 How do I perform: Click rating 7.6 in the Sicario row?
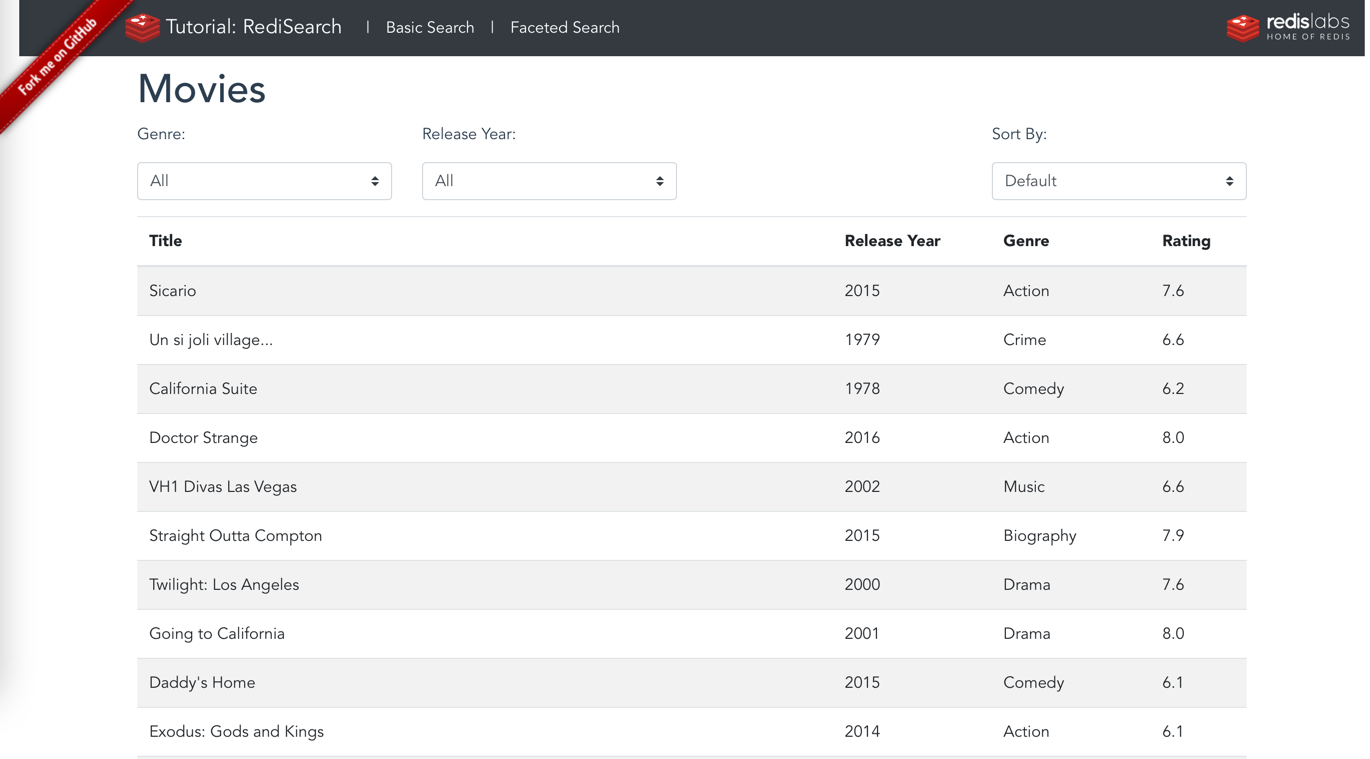point(1173,291)
